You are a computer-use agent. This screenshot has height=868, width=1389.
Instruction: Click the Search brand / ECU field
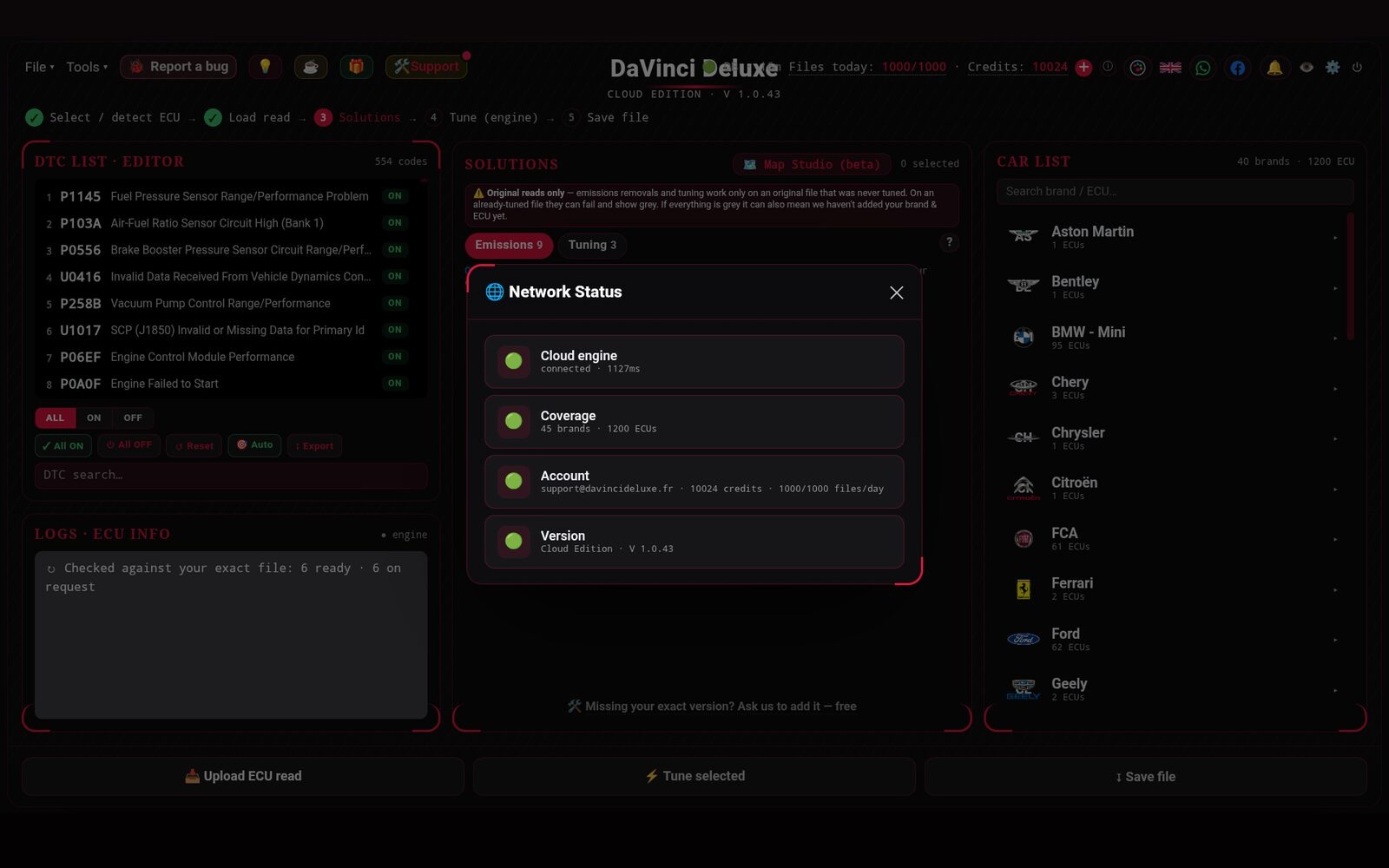pos(1175,191)
